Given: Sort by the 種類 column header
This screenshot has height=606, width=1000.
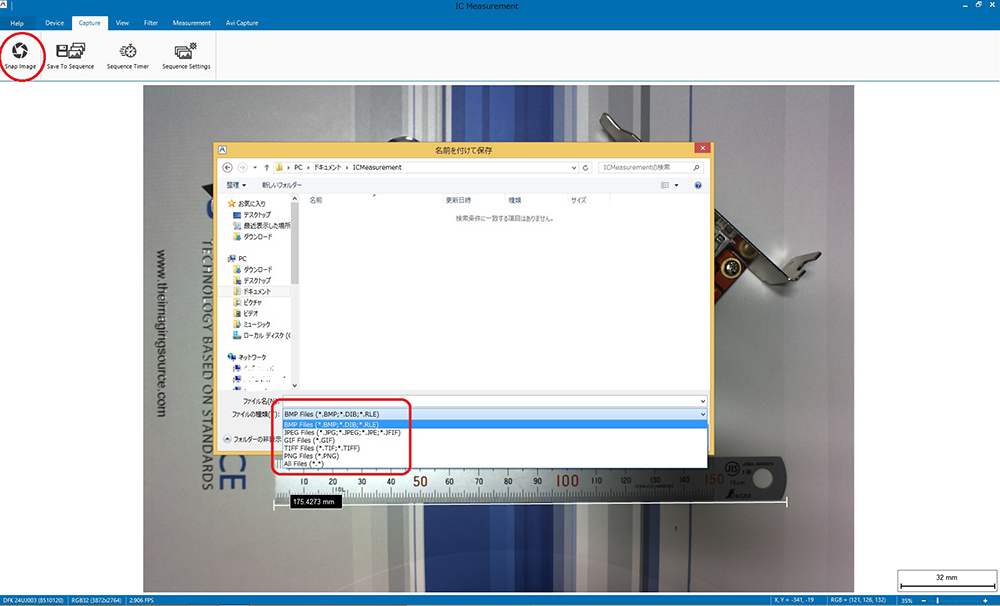Looking at the screenshot, I should click(515, 200).
